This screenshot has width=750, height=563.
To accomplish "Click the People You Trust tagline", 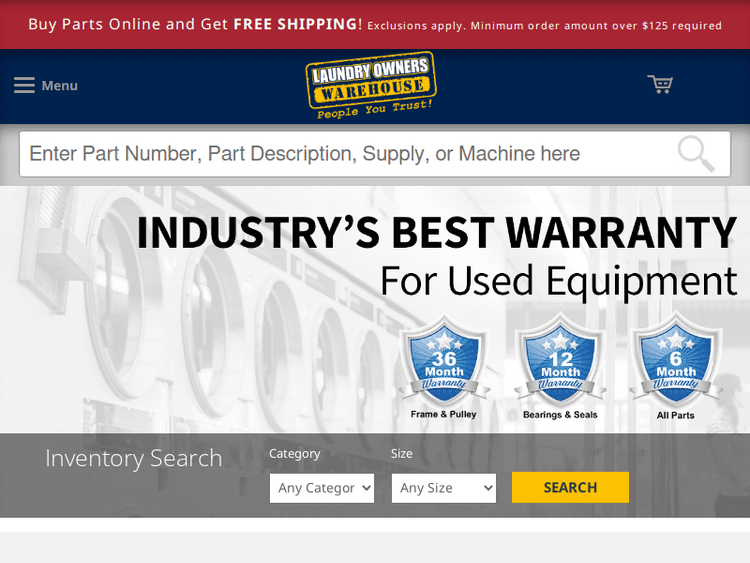I will [375, 110].
